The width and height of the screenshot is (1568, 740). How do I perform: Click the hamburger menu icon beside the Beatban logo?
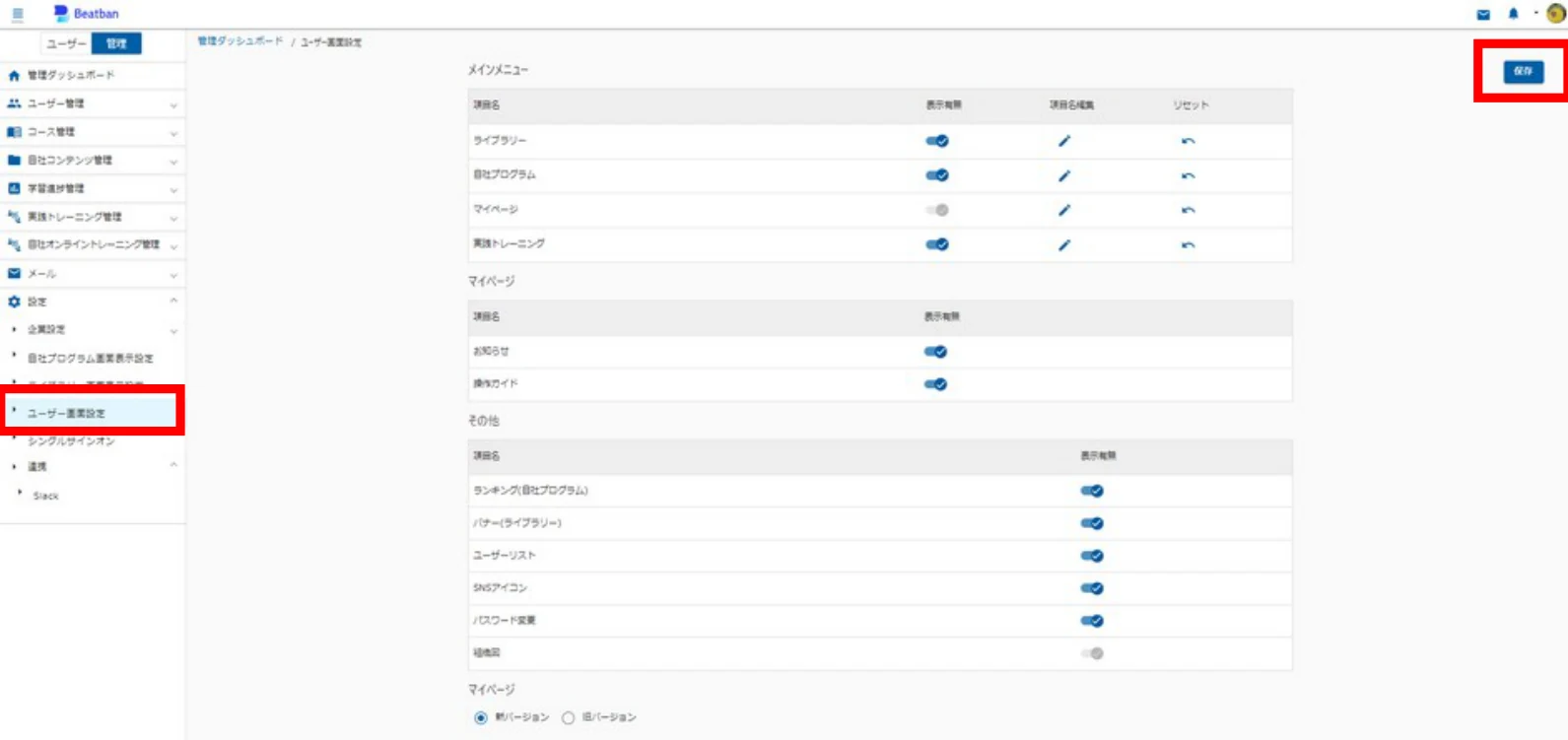(x=18, y=14)
